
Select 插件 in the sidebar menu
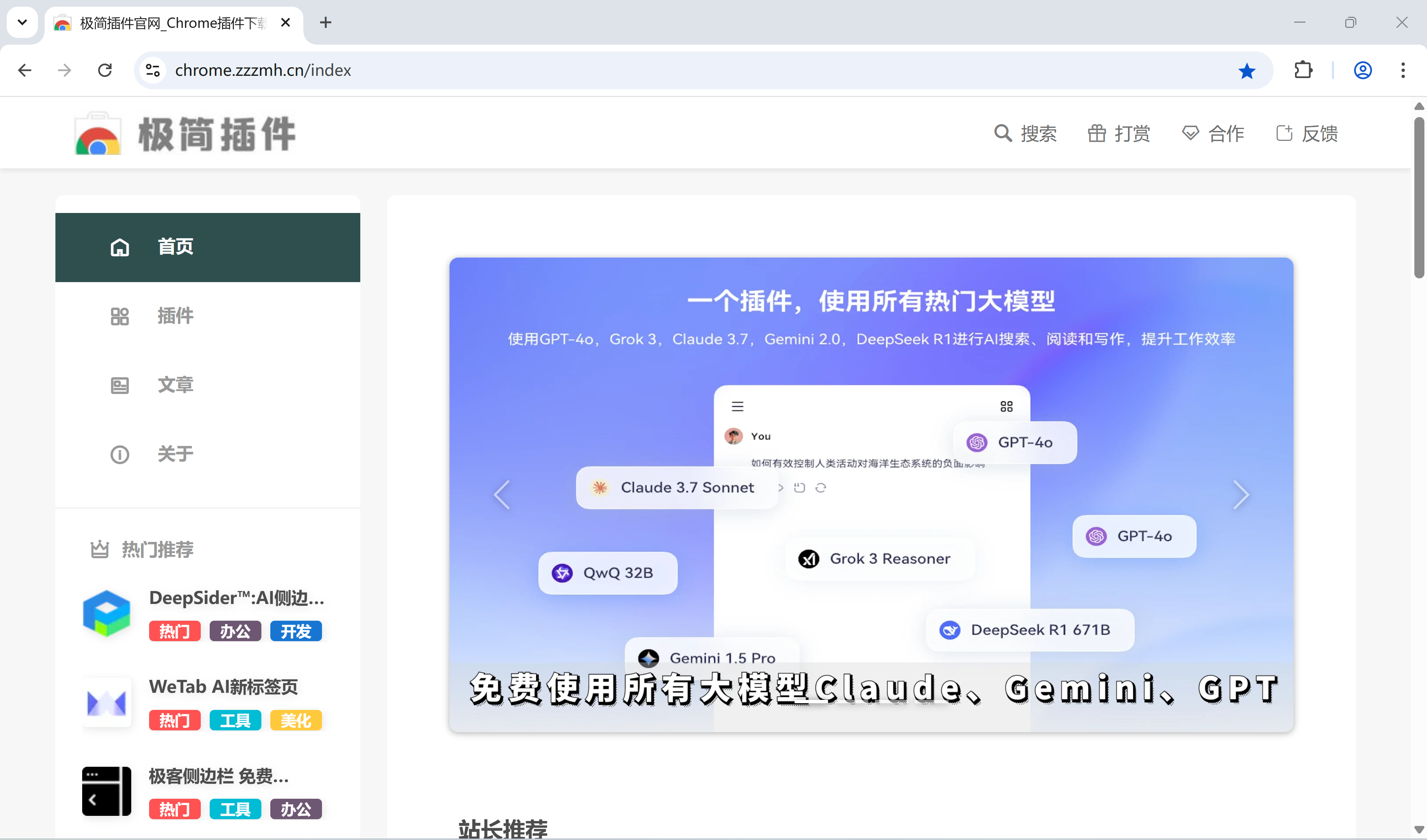coord(175,316)
